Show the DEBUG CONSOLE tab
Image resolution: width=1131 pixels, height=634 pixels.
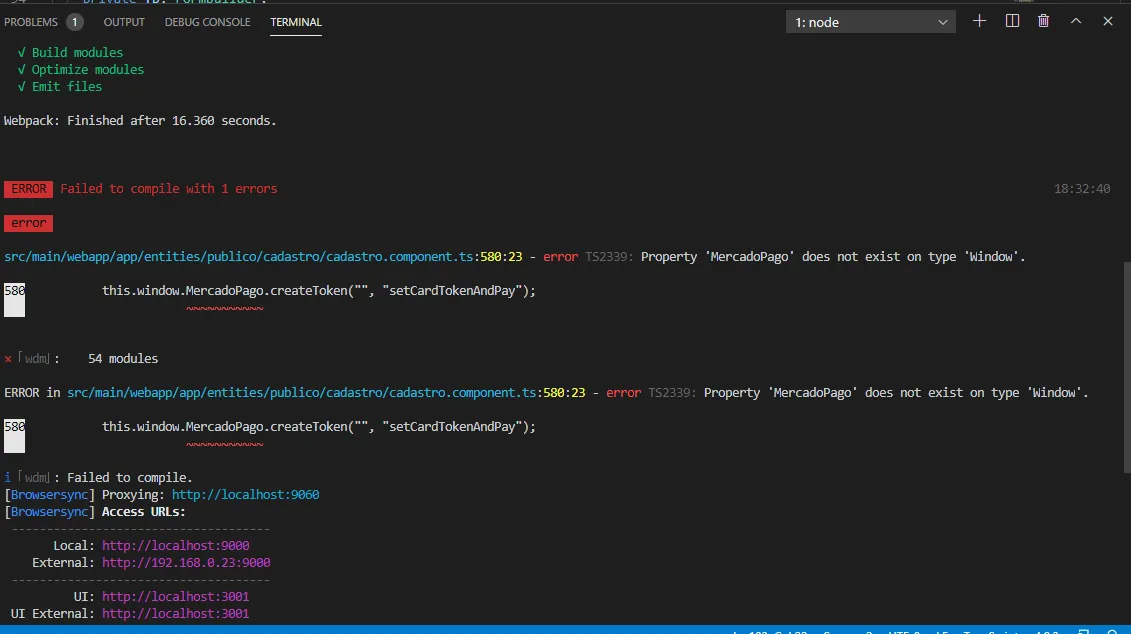pos(207,22)
